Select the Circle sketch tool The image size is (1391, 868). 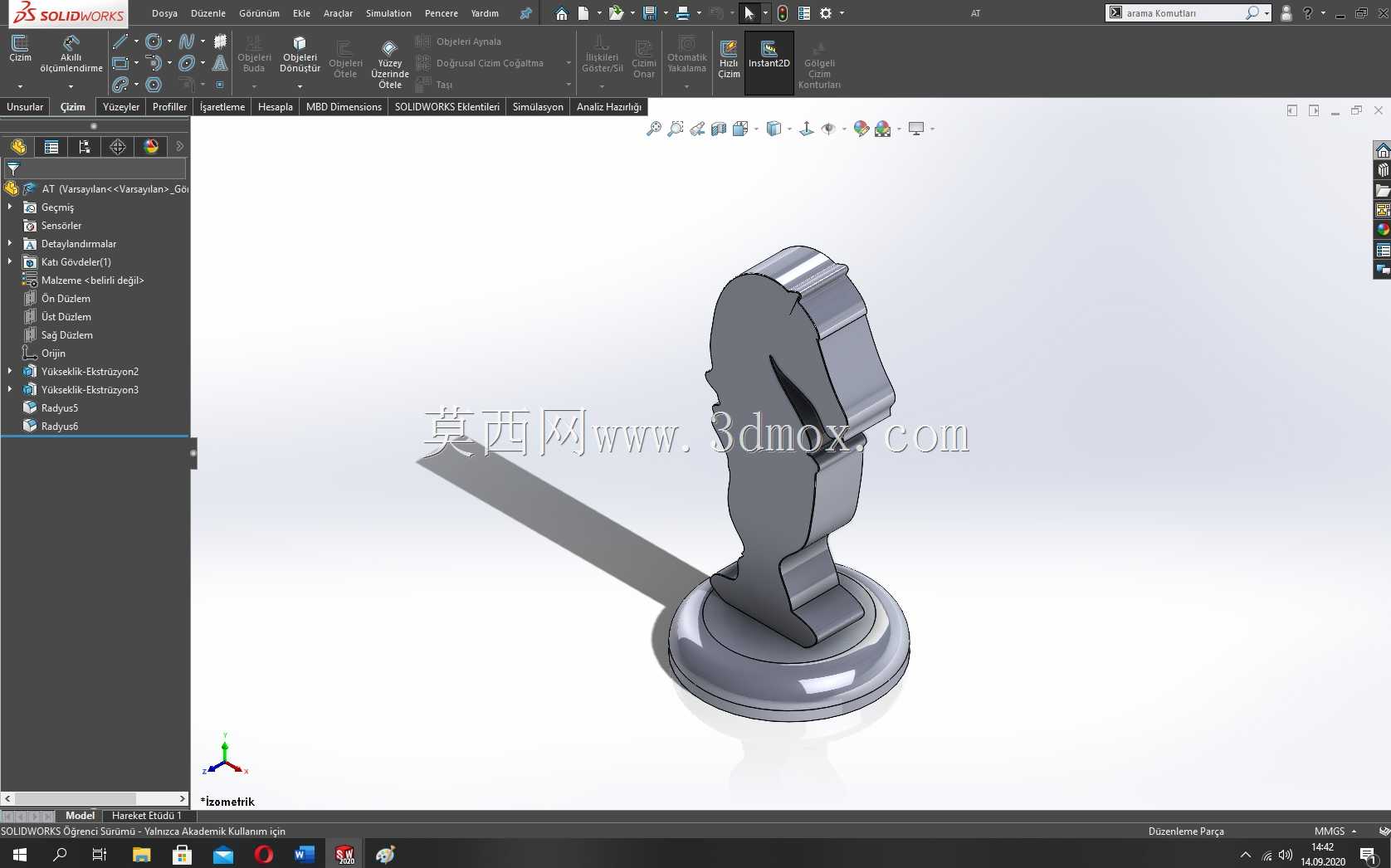click(x=153, y=41)
